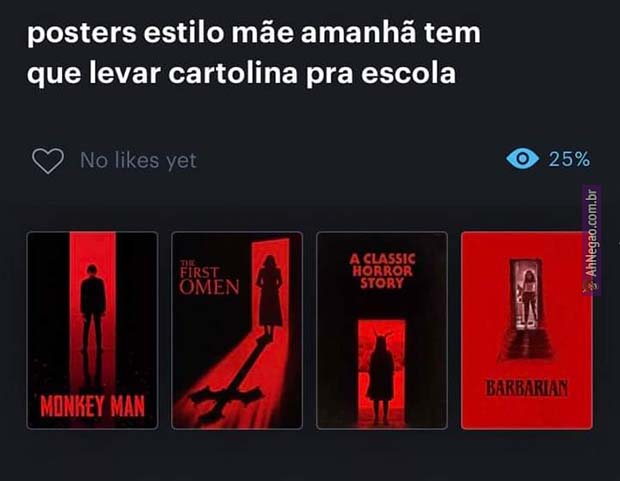Visit the AhNegao.com.br watermark link

tap(591, 240)
